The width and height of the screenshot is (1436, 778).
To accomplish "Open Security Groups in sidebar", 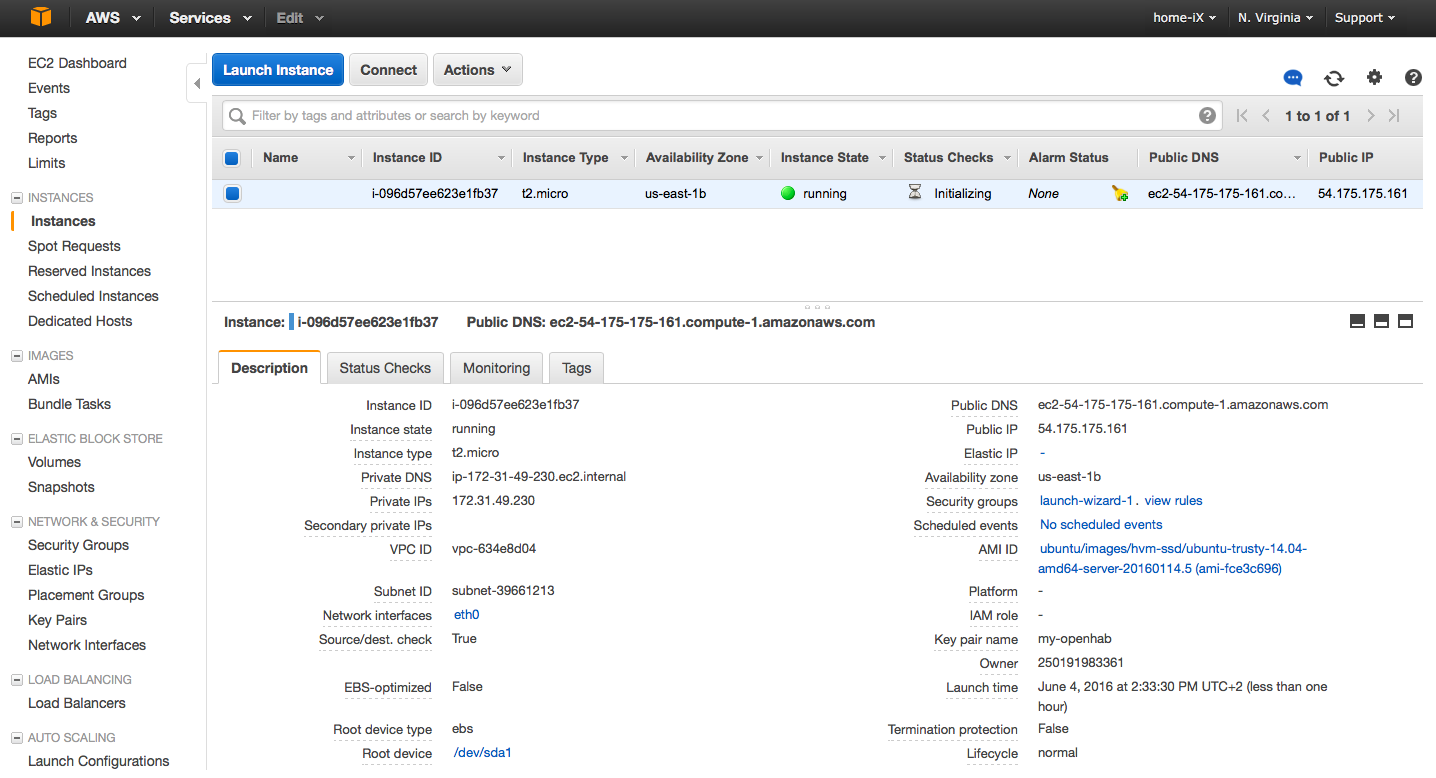I will [78, 545].
